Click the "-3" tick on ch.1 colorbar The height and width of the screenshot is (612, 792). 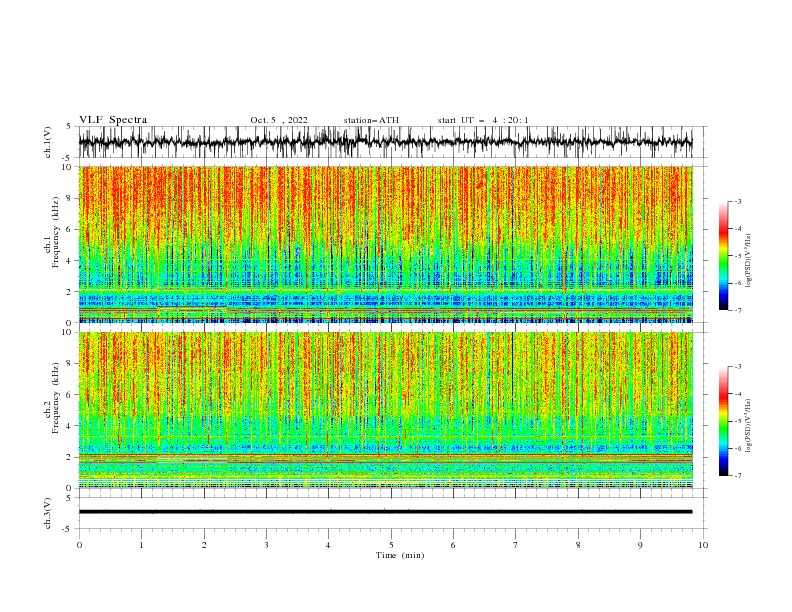pos(738,201)
